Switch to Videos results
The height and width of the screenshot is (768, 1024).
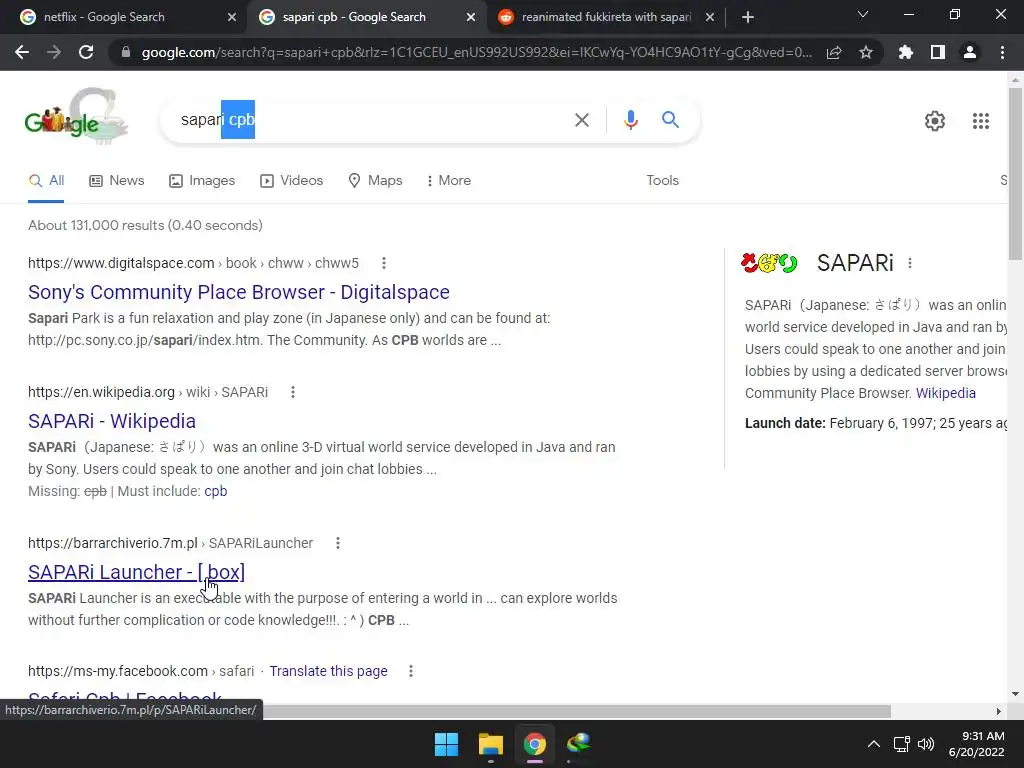pyautogui.click(x=291, y=181)
